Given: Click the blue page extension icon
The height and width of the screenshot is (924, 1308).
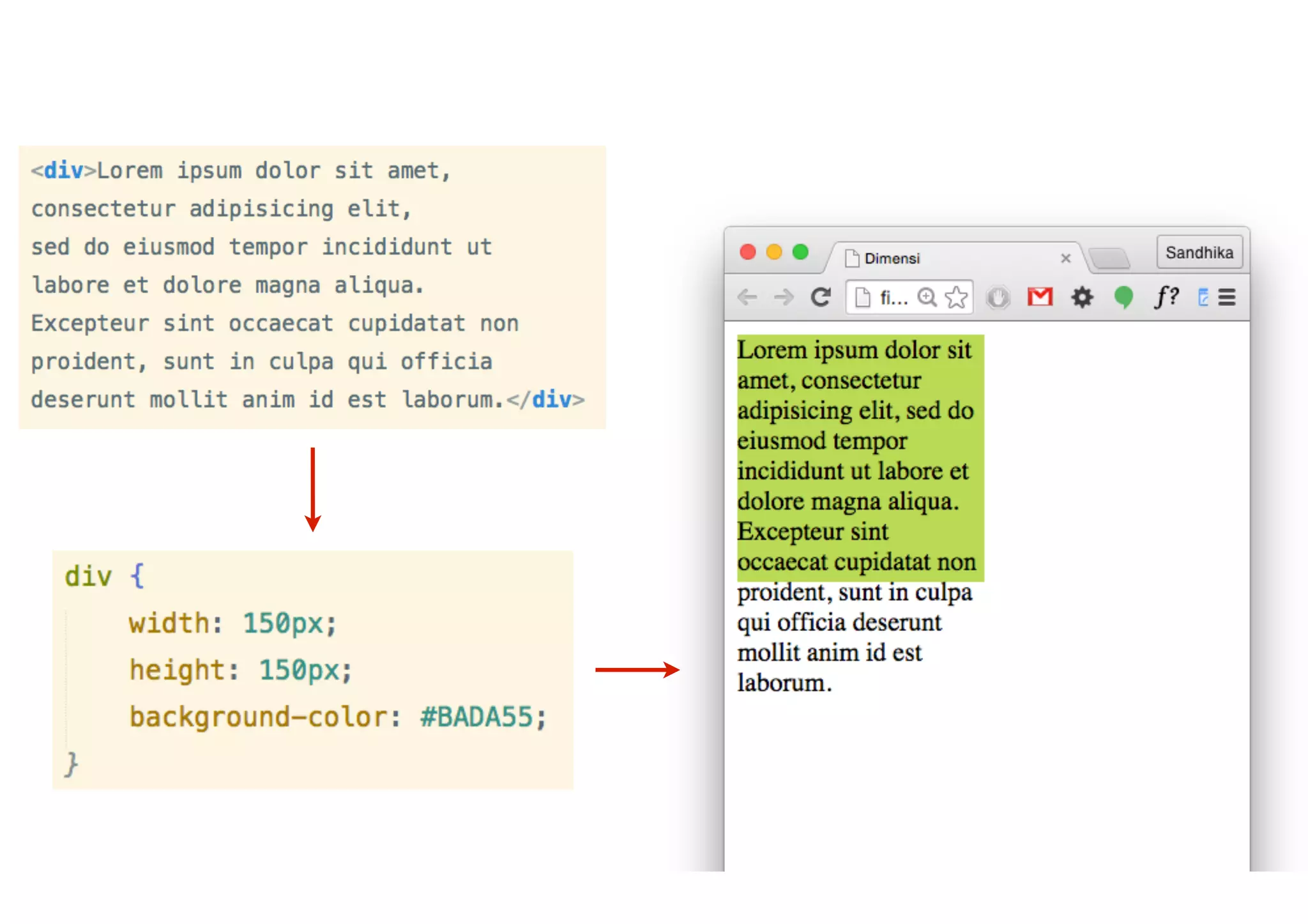Looking at the screenshot, I should [1203, 297].
